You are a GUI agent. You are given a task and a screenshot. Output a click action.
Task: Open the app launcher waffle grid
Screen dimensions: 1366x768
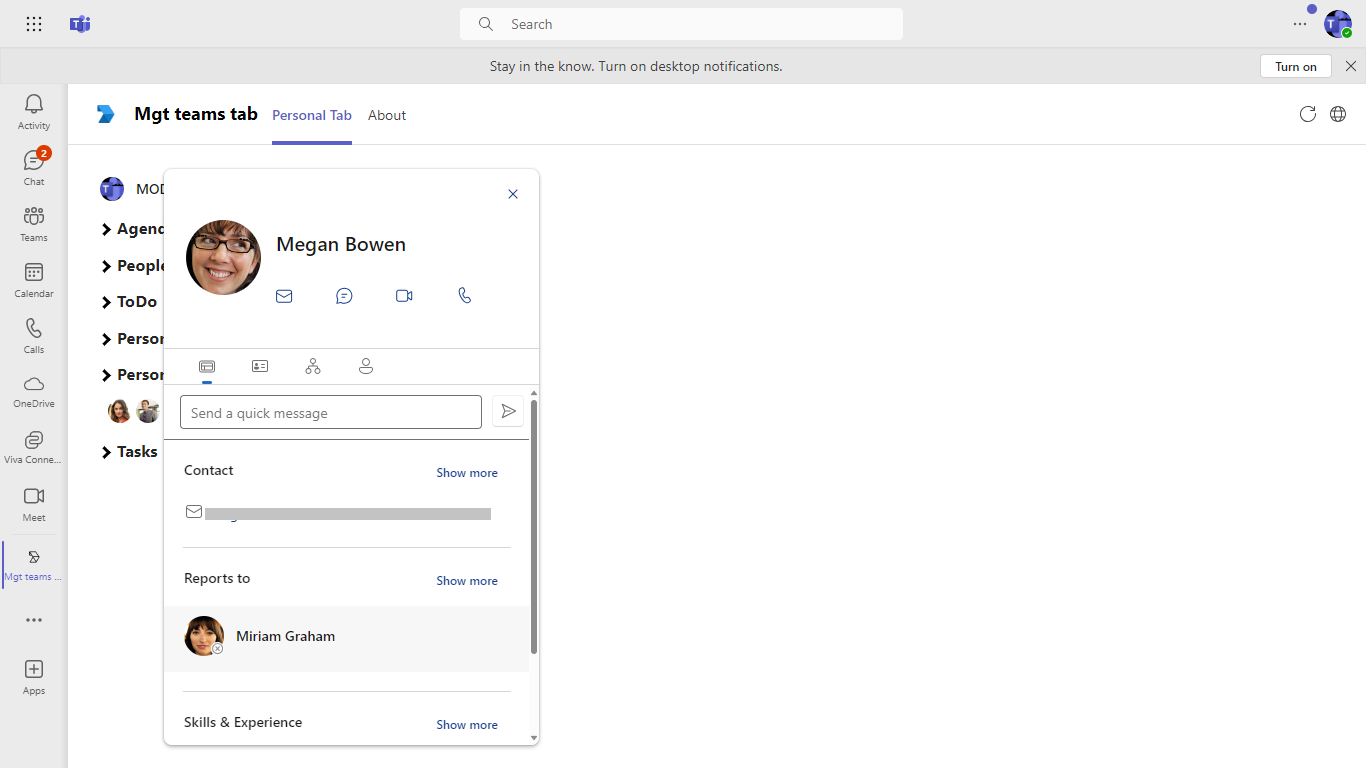click(34, 24)
